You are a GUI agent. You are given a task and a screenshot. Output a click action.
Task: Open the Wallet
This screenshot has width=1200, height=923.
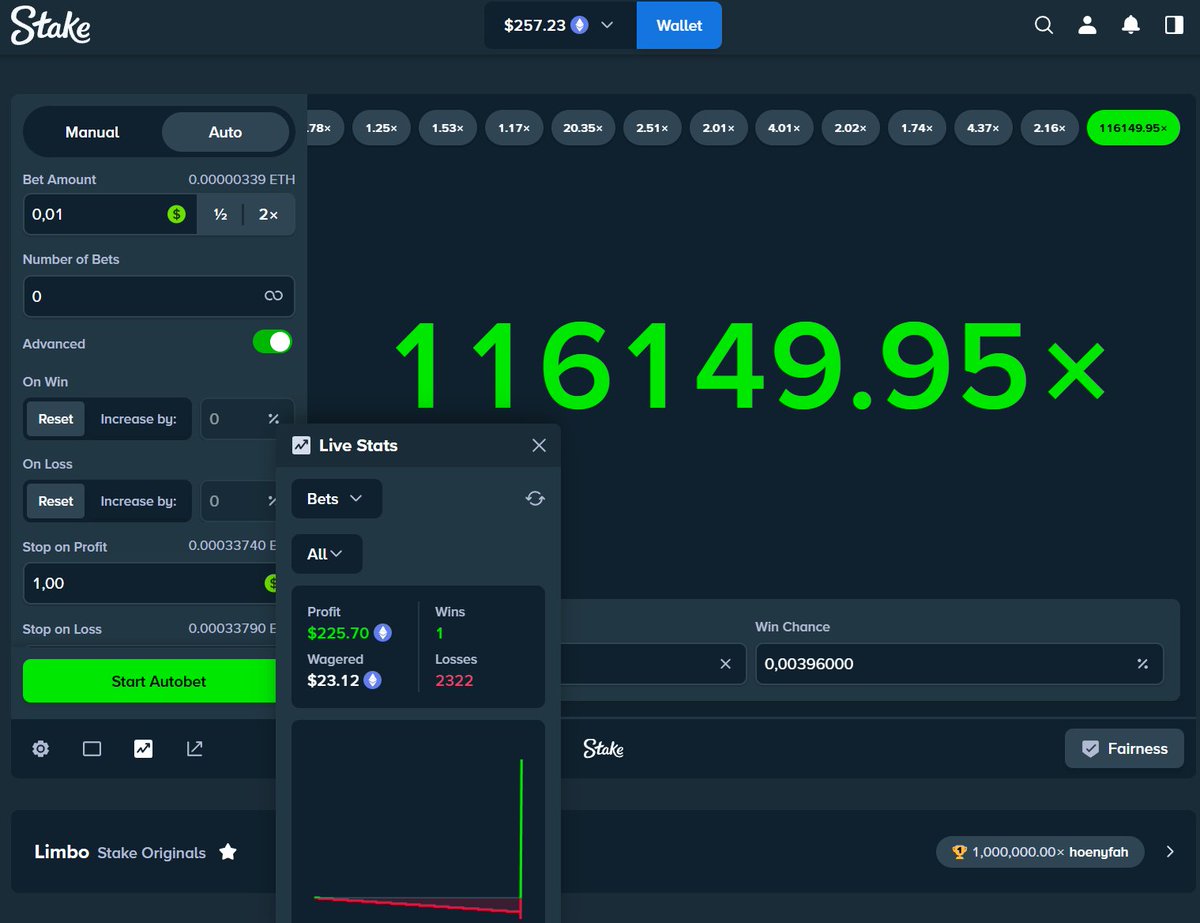(679, 25)
